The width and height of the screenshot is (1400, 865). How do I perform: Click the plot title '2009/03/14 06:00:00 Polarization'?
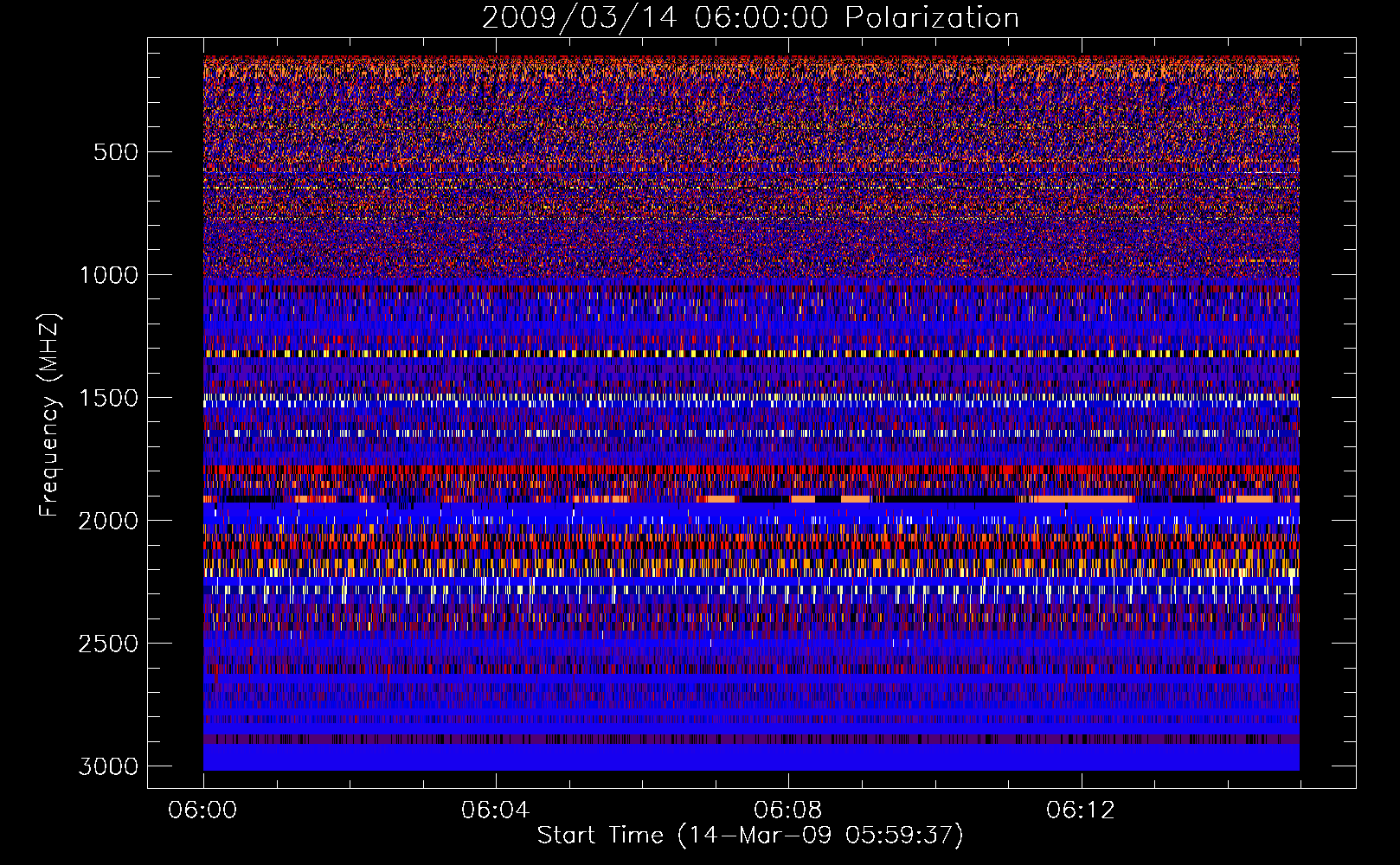click(x=750, y=17)
